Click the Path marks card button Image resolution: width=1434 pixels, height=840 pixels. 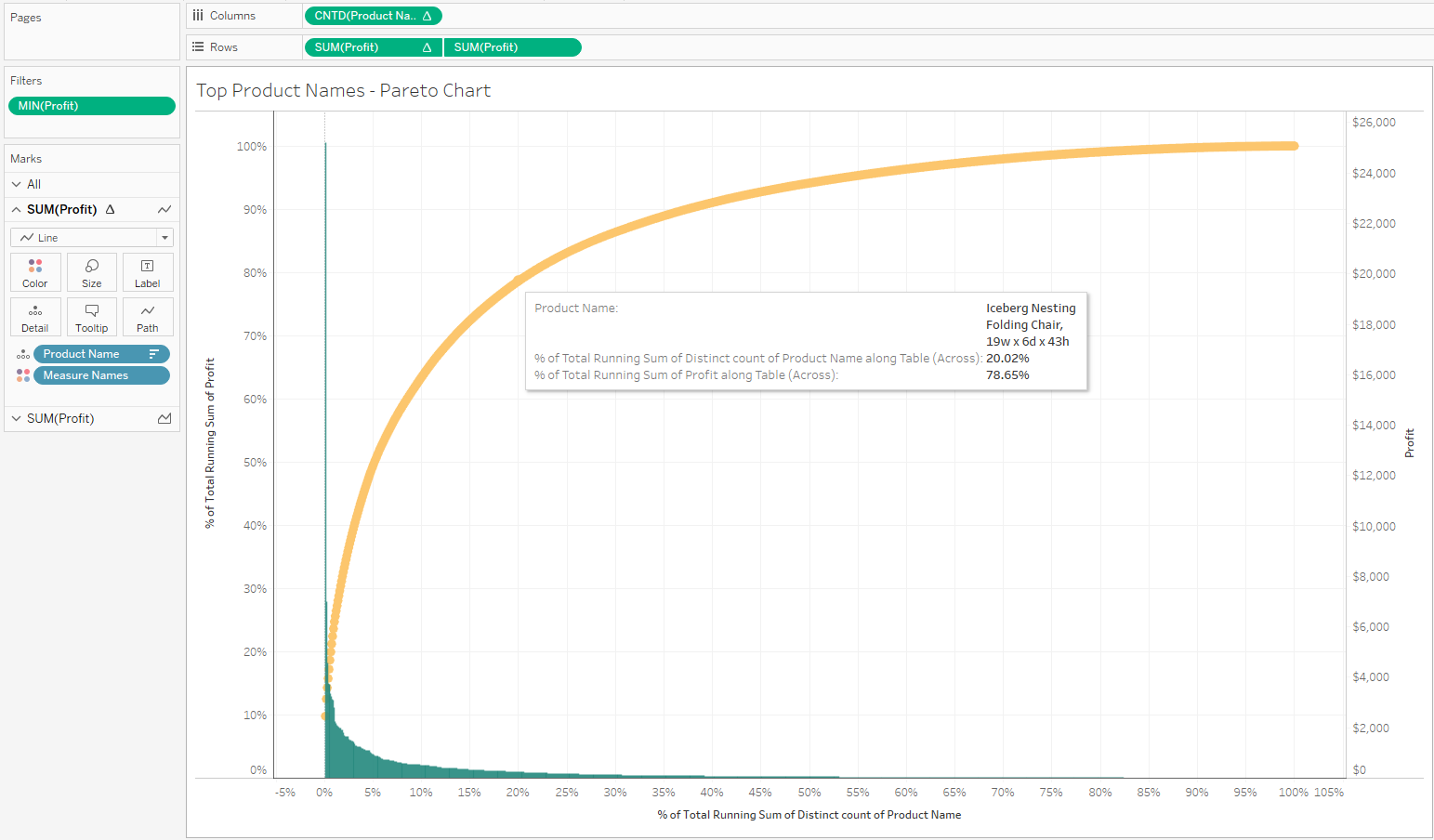148,317
